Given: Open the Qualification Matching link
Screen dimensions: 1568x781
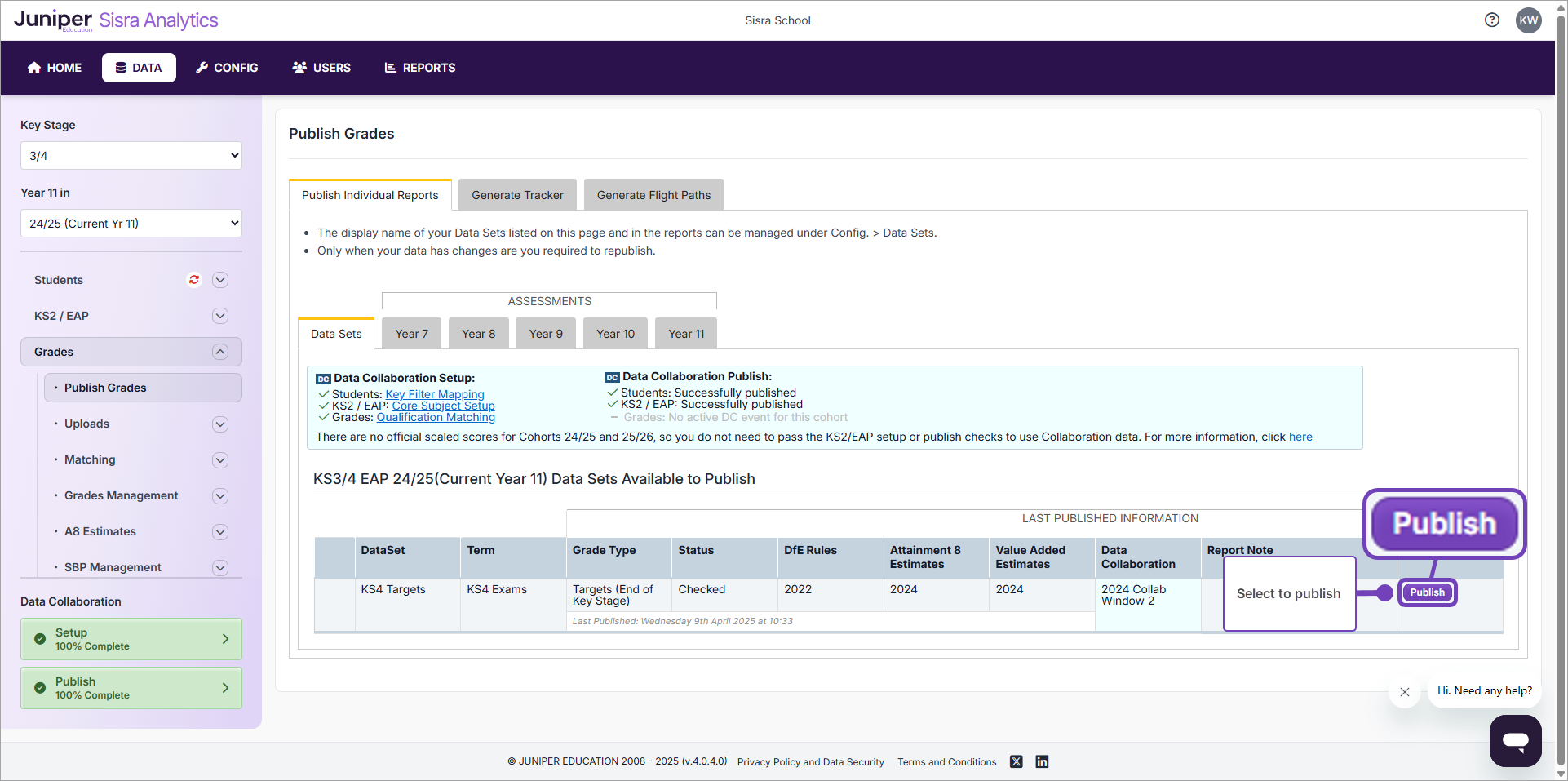Looking at the screenshot, I should click(436, 417).
